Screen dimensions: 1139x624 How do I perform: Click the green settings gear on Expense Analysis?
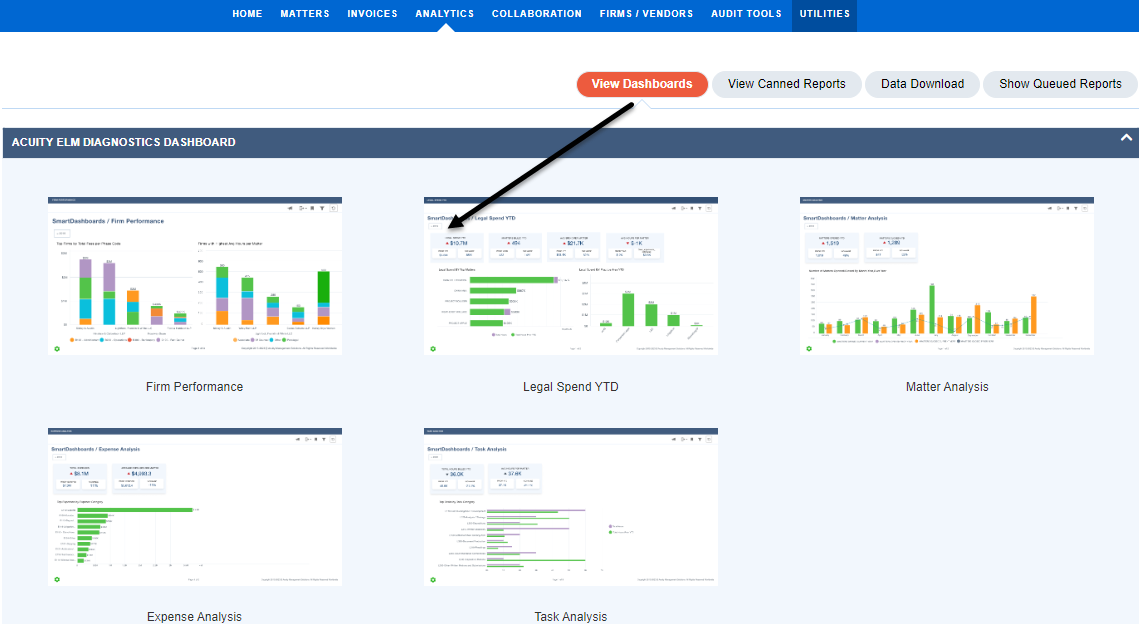57,578
